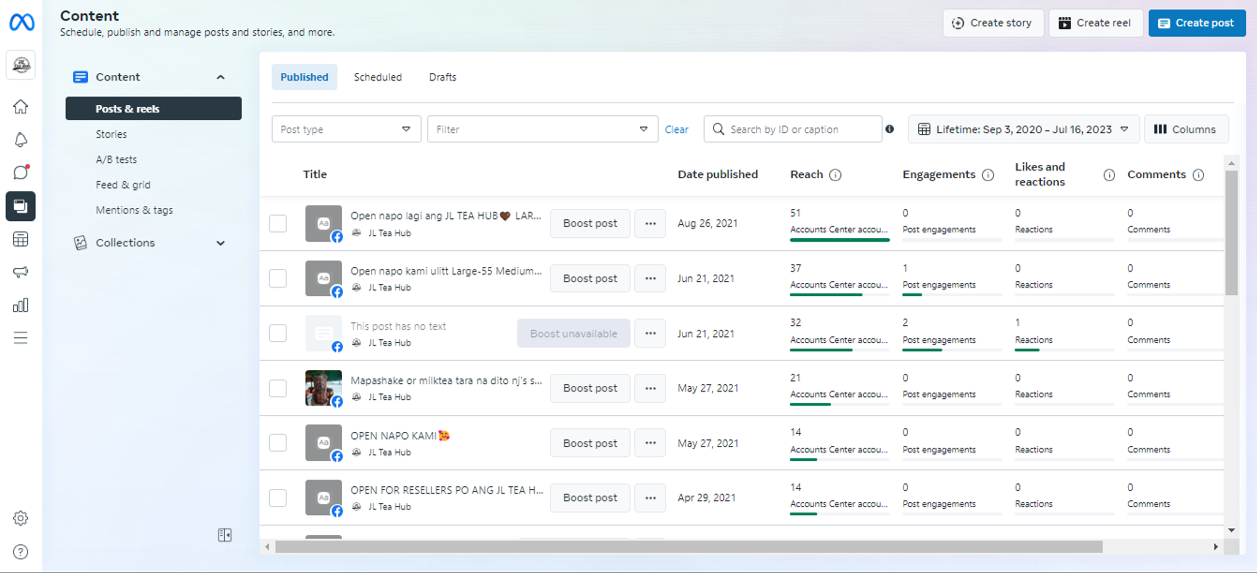Open All tools hamburger menu icon
Viewport: 1257px width, 573px height.
coord(21,338)
